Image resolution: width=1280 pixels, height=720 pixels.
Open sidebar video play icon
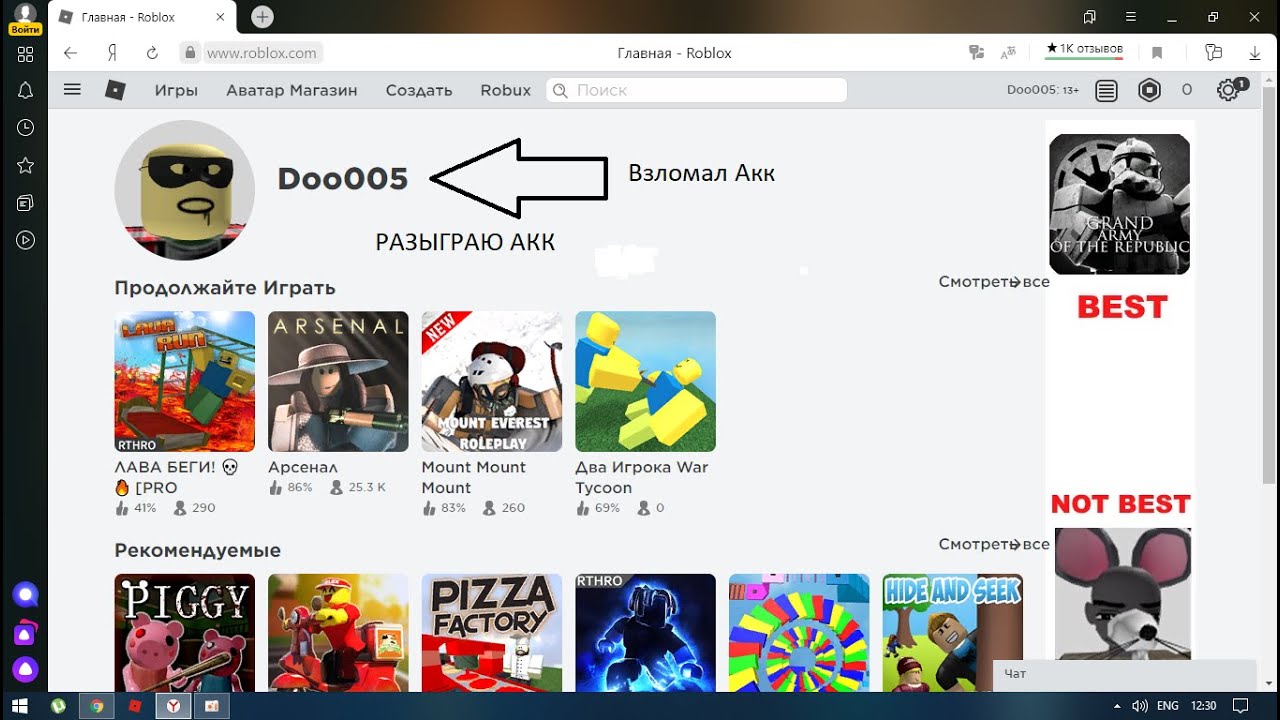click(x=26, y=240)
